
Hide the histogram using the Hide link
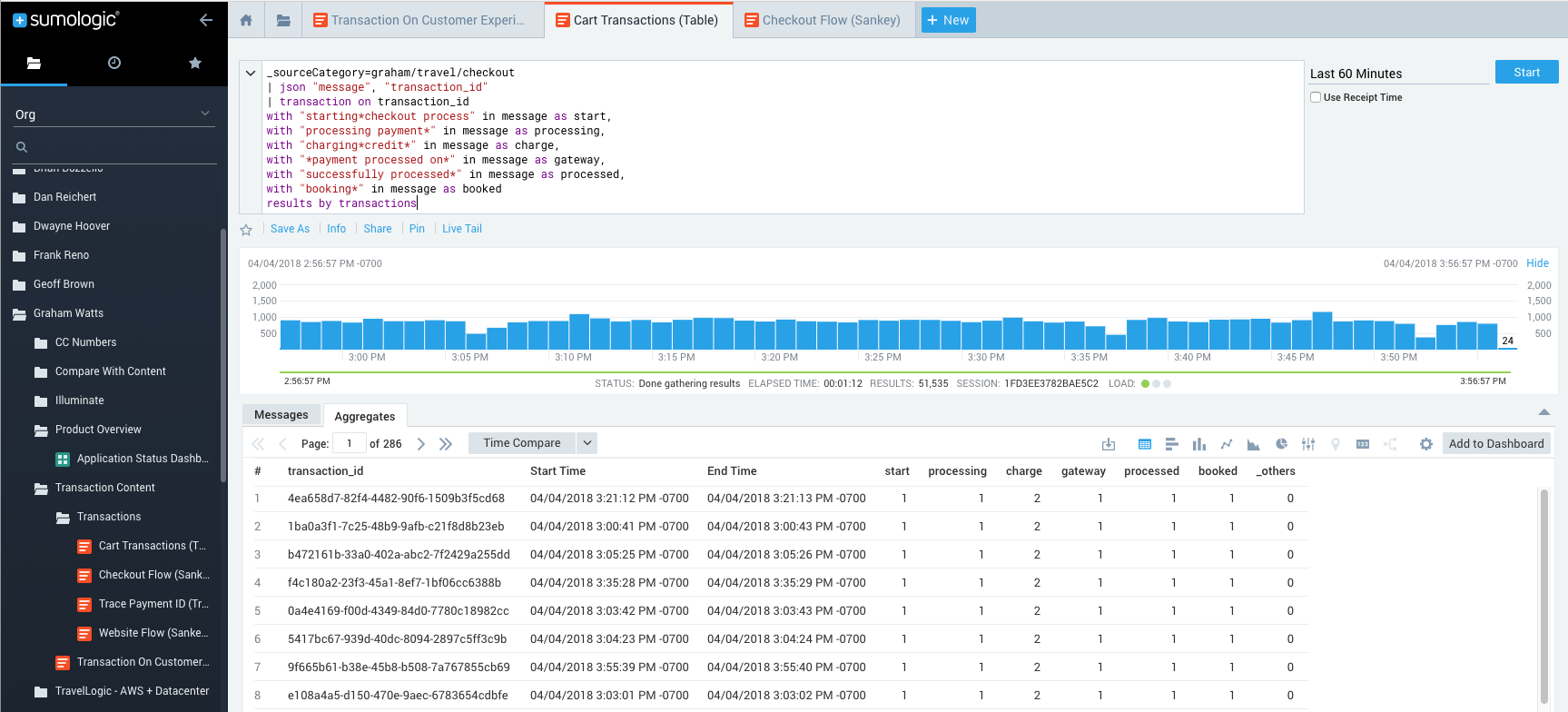(x=1537, y=263)
